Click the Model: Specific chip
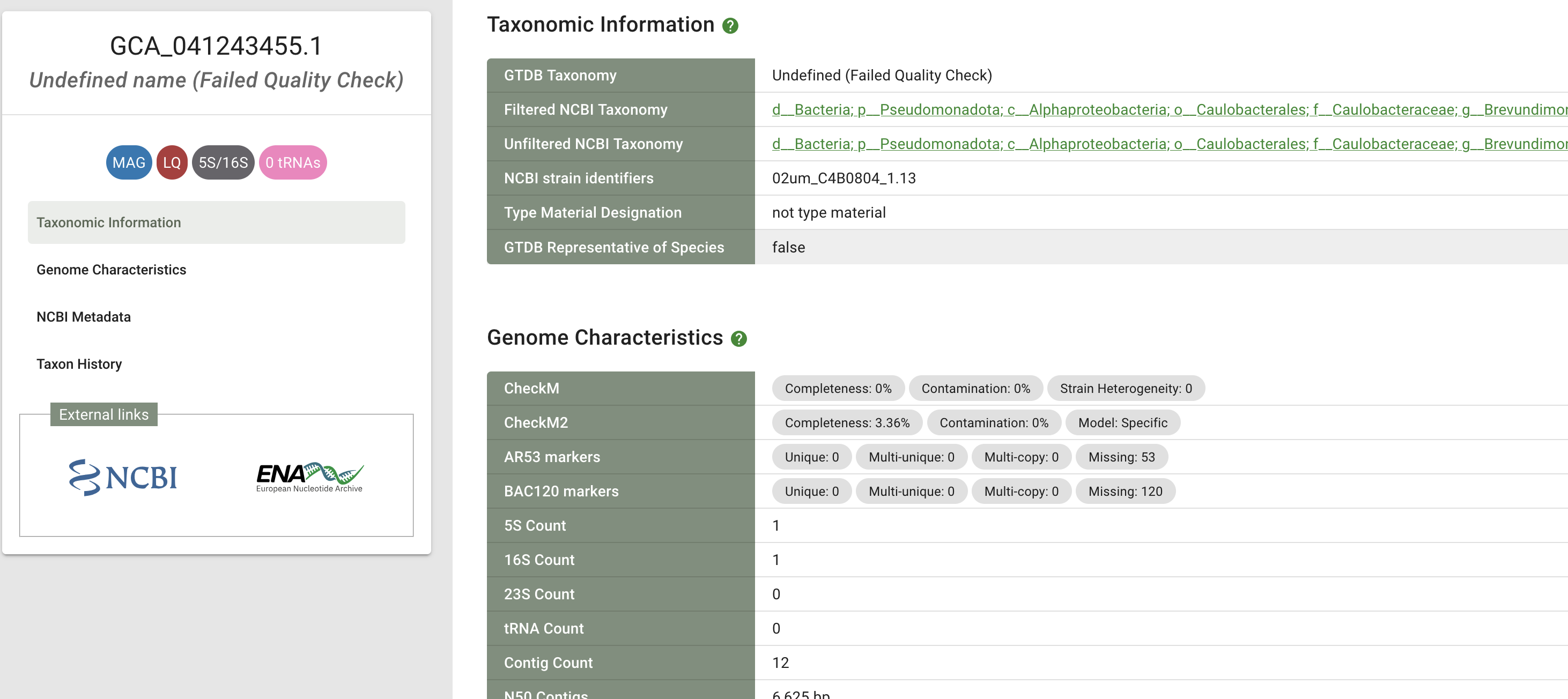 point(1122,423)
